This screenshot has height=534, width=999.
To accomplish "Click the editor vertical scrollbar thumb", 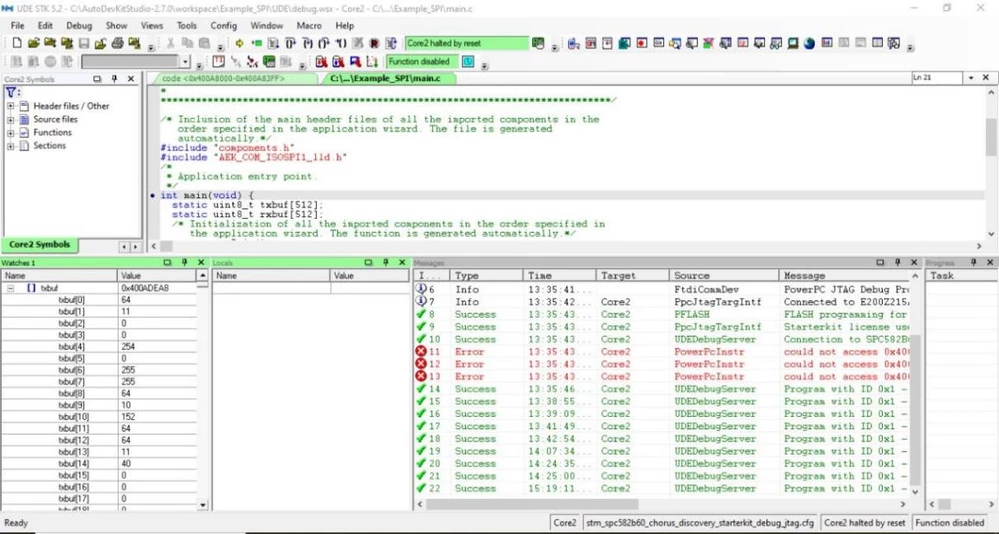I will click(991, 137).
